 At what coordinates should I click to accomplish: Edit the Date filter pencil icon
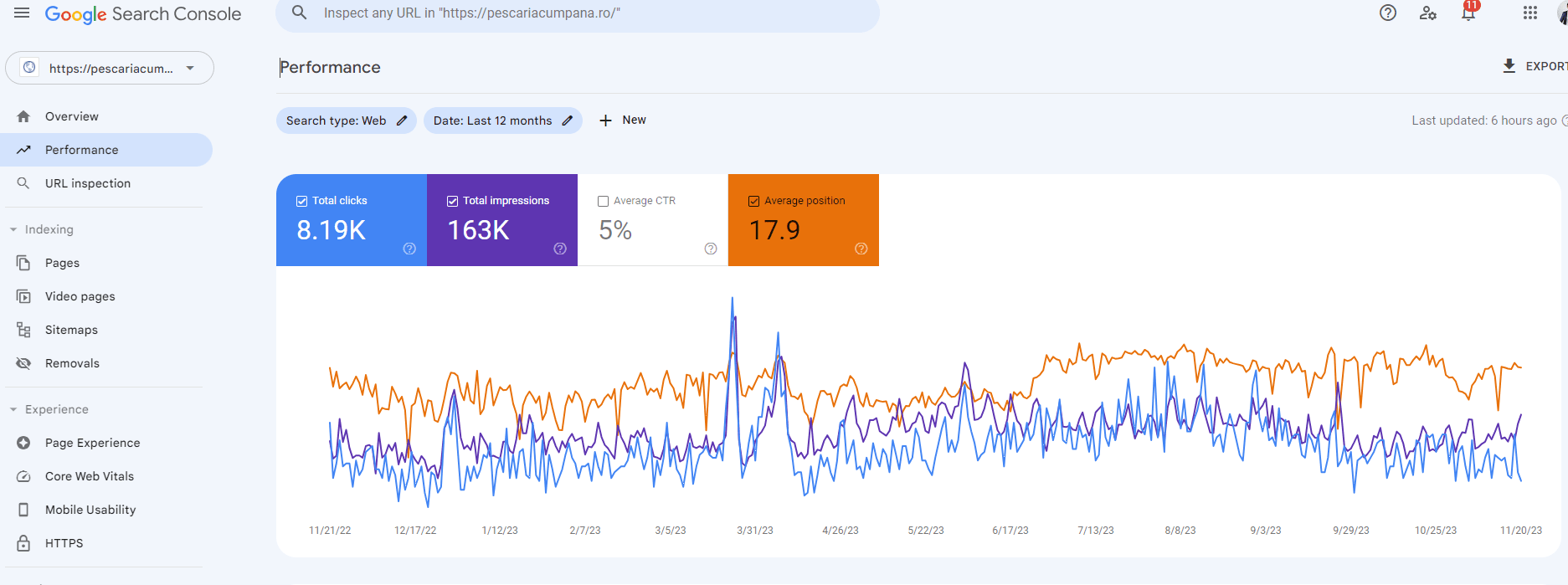point(568,121)
